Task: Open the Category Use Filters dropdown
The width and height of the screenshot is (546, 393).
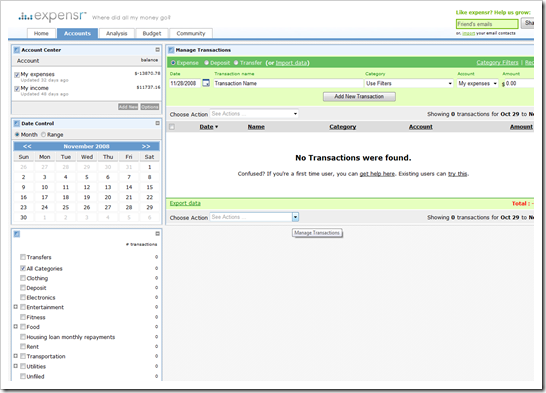Action: (x=409, y=84)
